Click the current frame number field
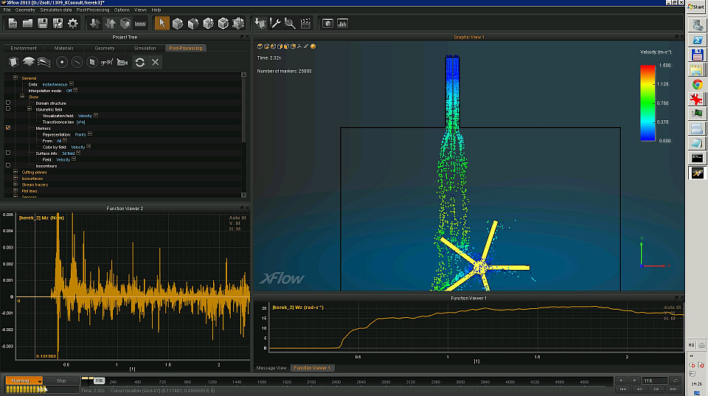The height and width of the screenshot is (396, 708). [x=654, y=381]
